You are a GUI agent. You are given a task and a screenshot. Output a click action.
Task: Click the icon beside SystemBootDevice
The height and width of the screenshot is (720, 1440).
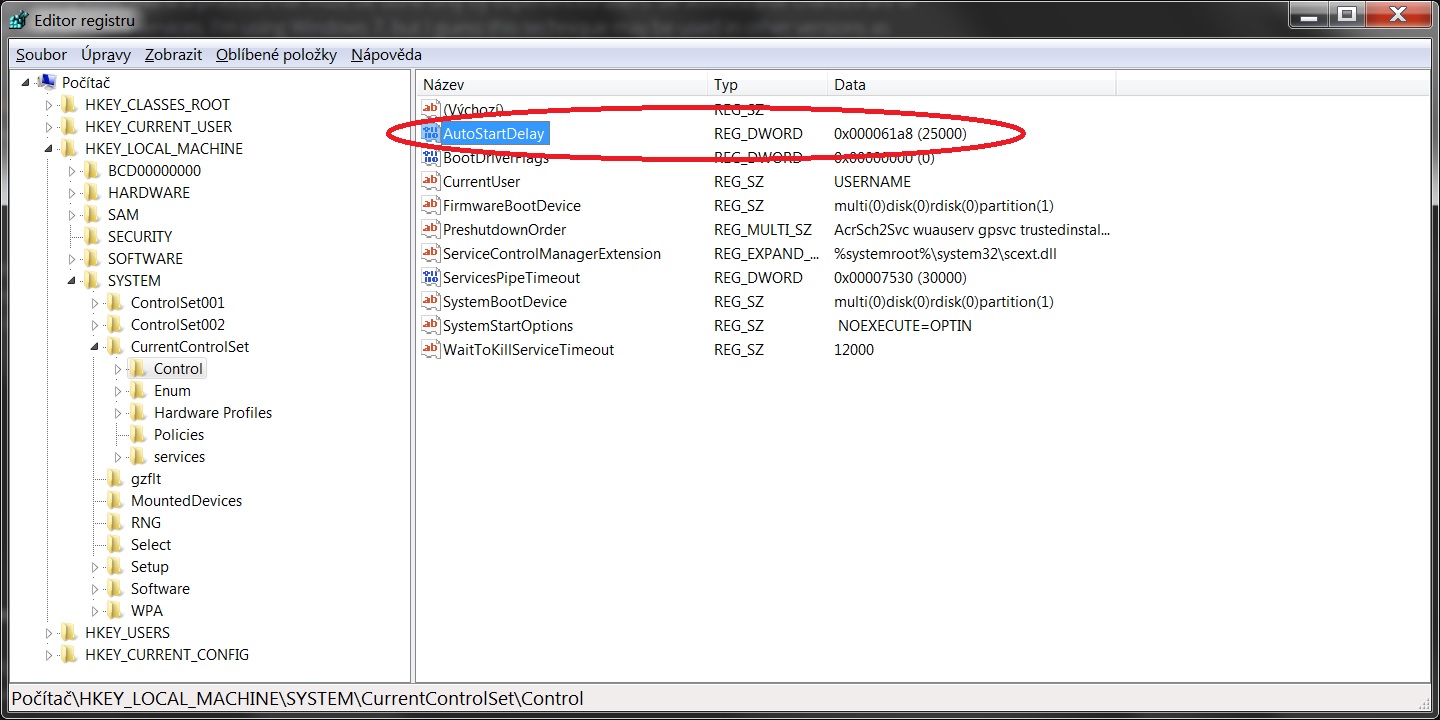(431, 301)
